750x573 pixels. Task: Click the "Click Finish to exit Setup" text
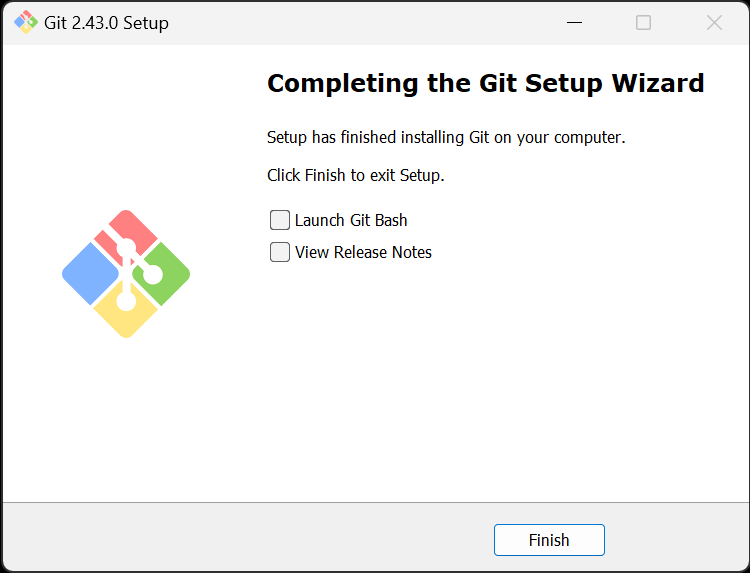(x=355, y=175)
